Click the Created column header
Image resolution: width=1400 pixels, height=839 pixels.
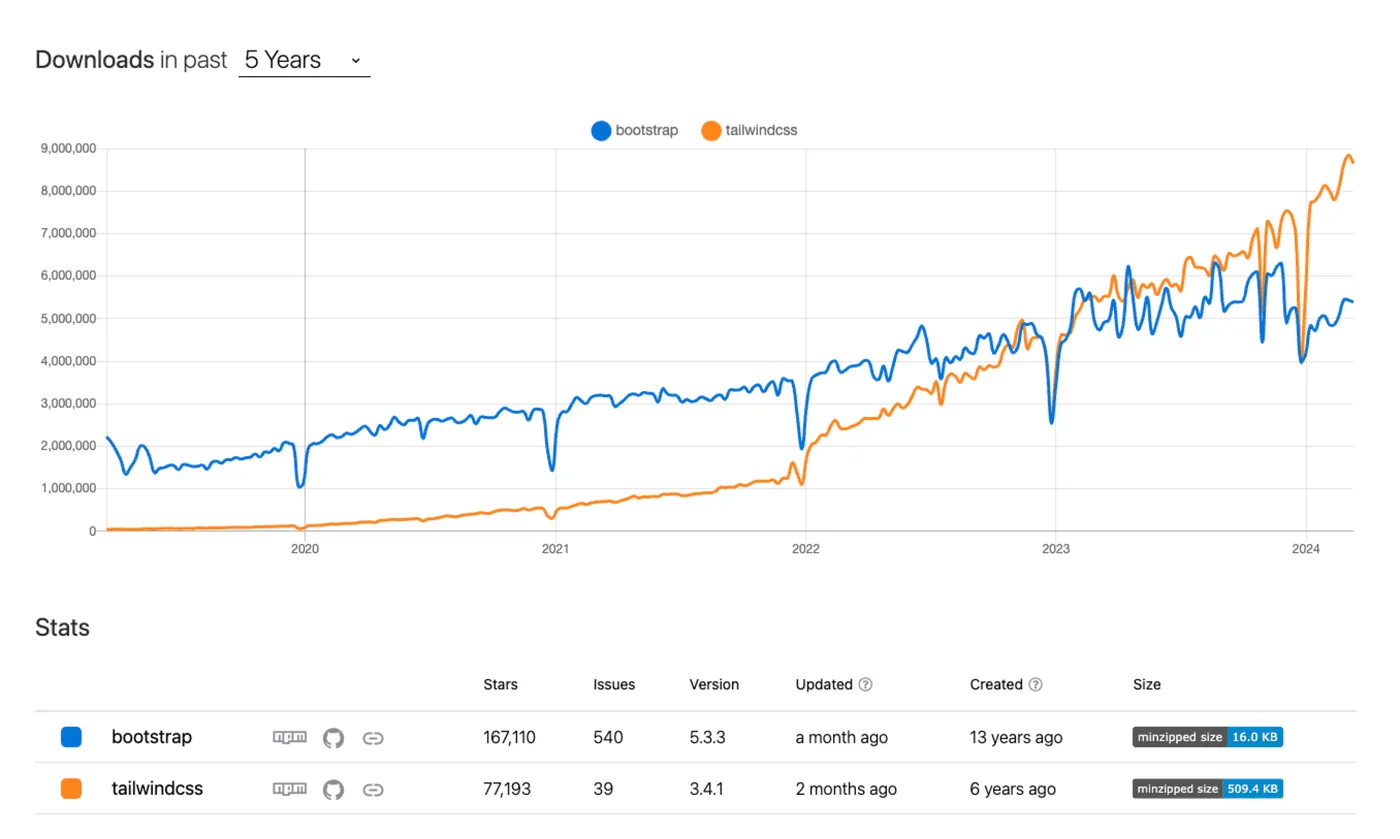pos(996,685)
